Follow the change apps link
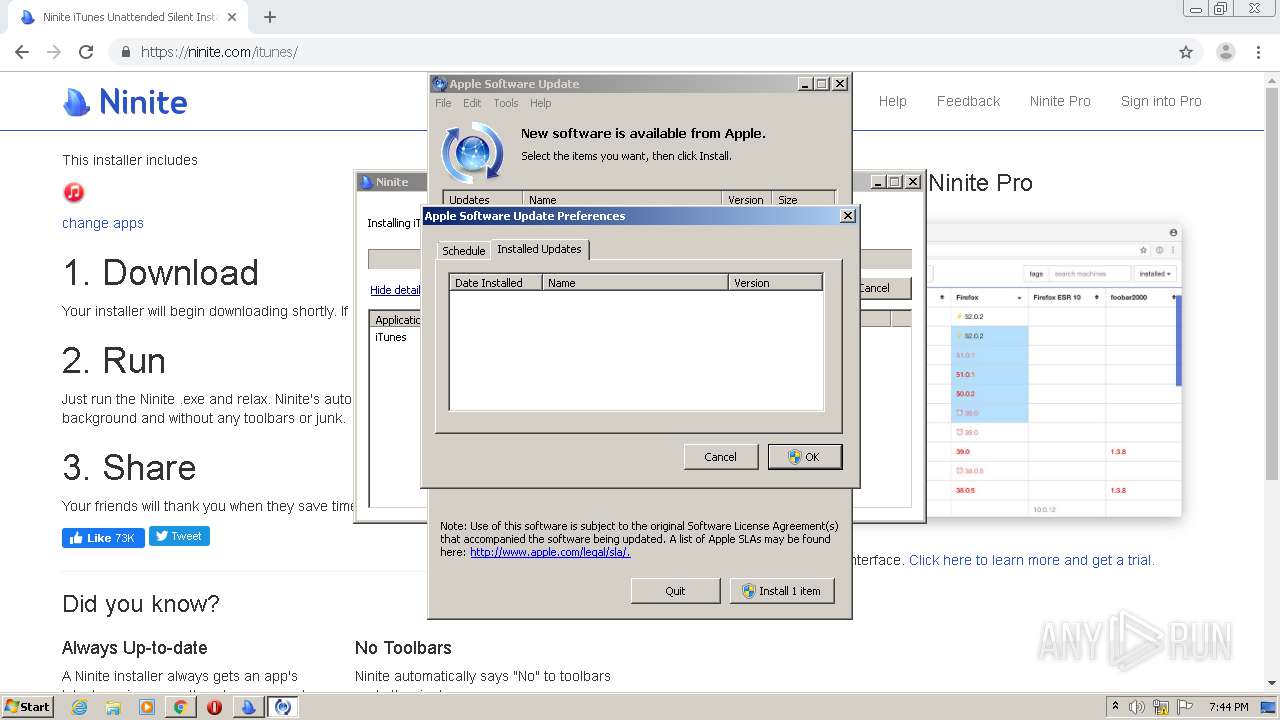 pos(103,223)
